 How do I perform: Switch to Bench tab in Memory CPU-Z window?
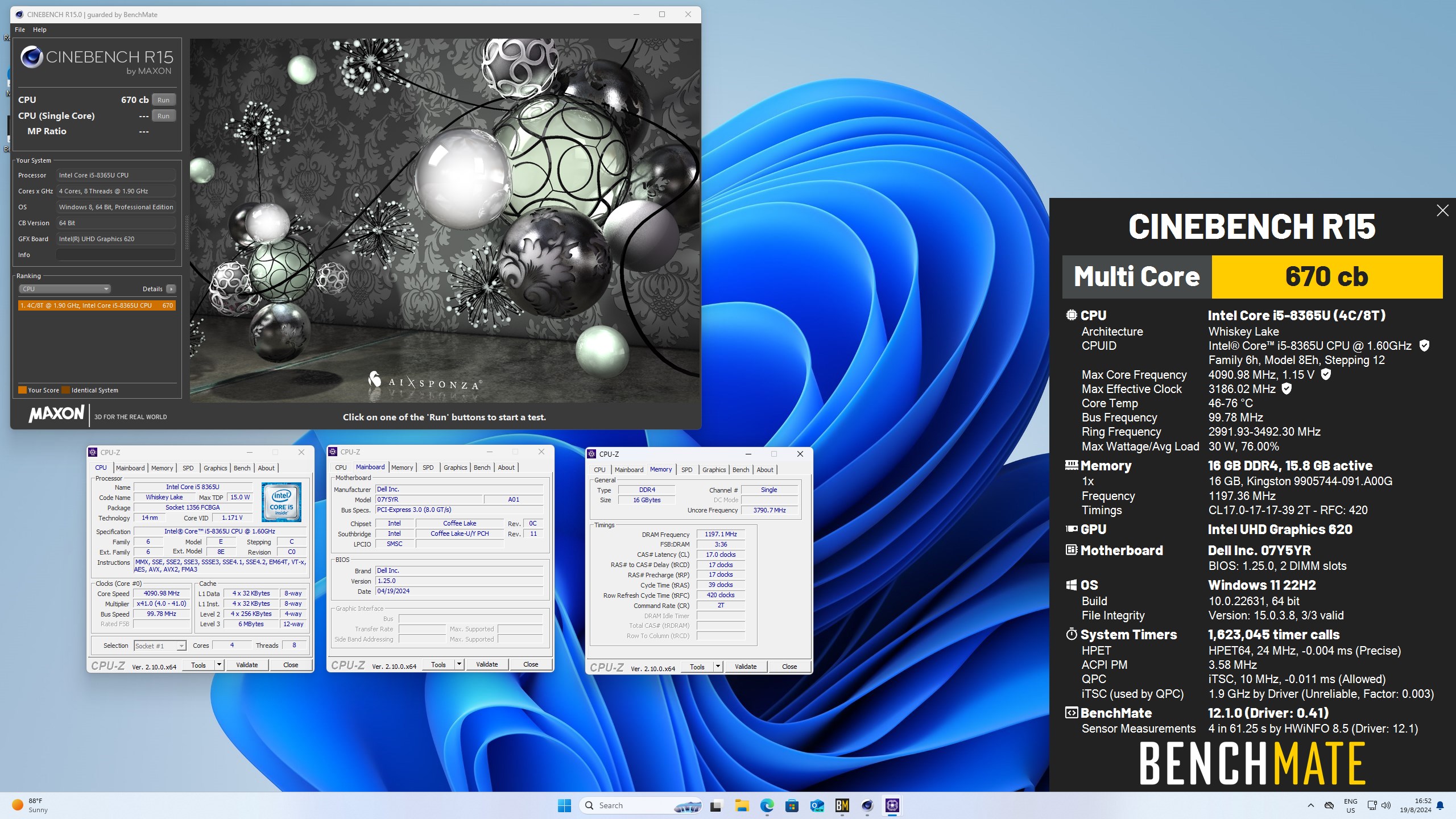741,470
